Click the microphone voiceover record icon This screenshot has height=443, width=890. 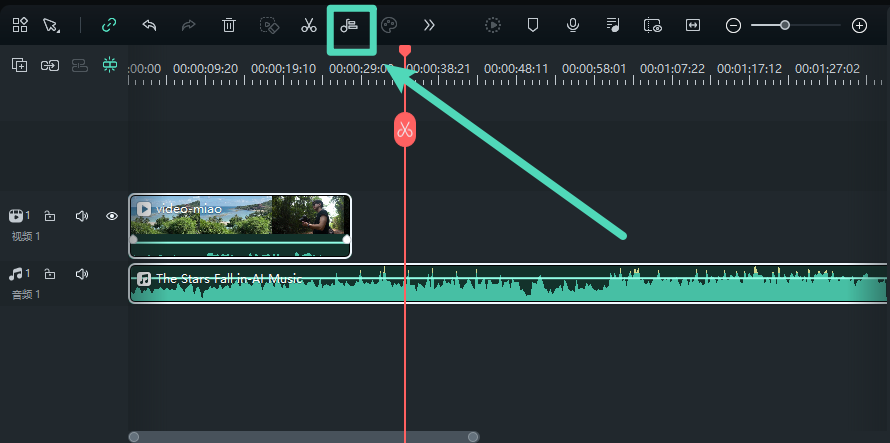[x=573, y=26]
